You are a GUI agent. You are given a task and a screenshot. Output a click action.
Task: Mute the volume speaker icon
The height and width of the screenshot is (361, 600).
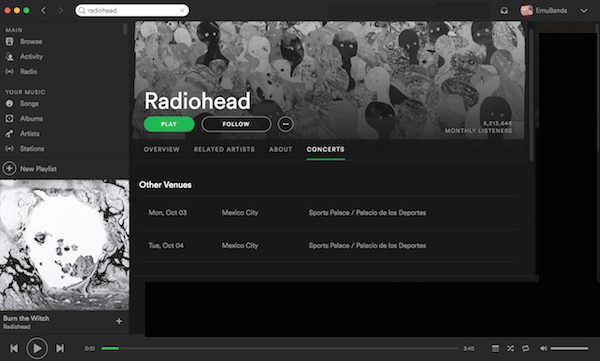pyautogui.click(x=543, y=348)
